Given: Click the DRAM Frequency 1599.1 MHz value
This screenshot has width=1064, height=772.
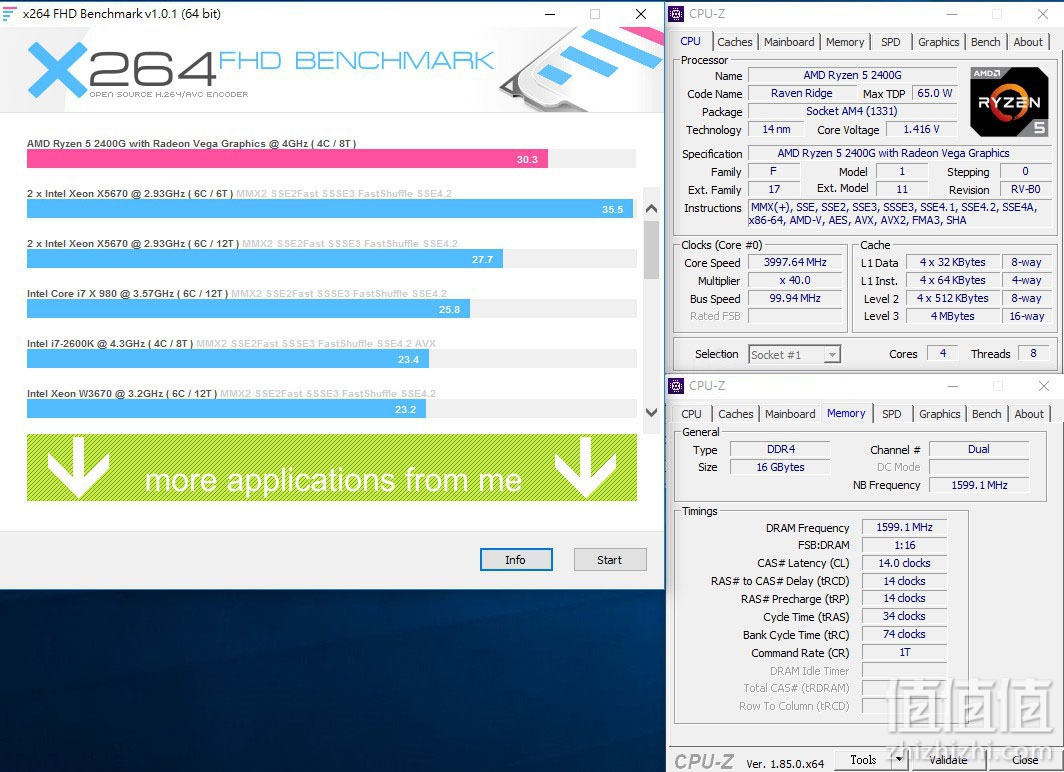Looking at the screenshot, I should click(904, 527).
